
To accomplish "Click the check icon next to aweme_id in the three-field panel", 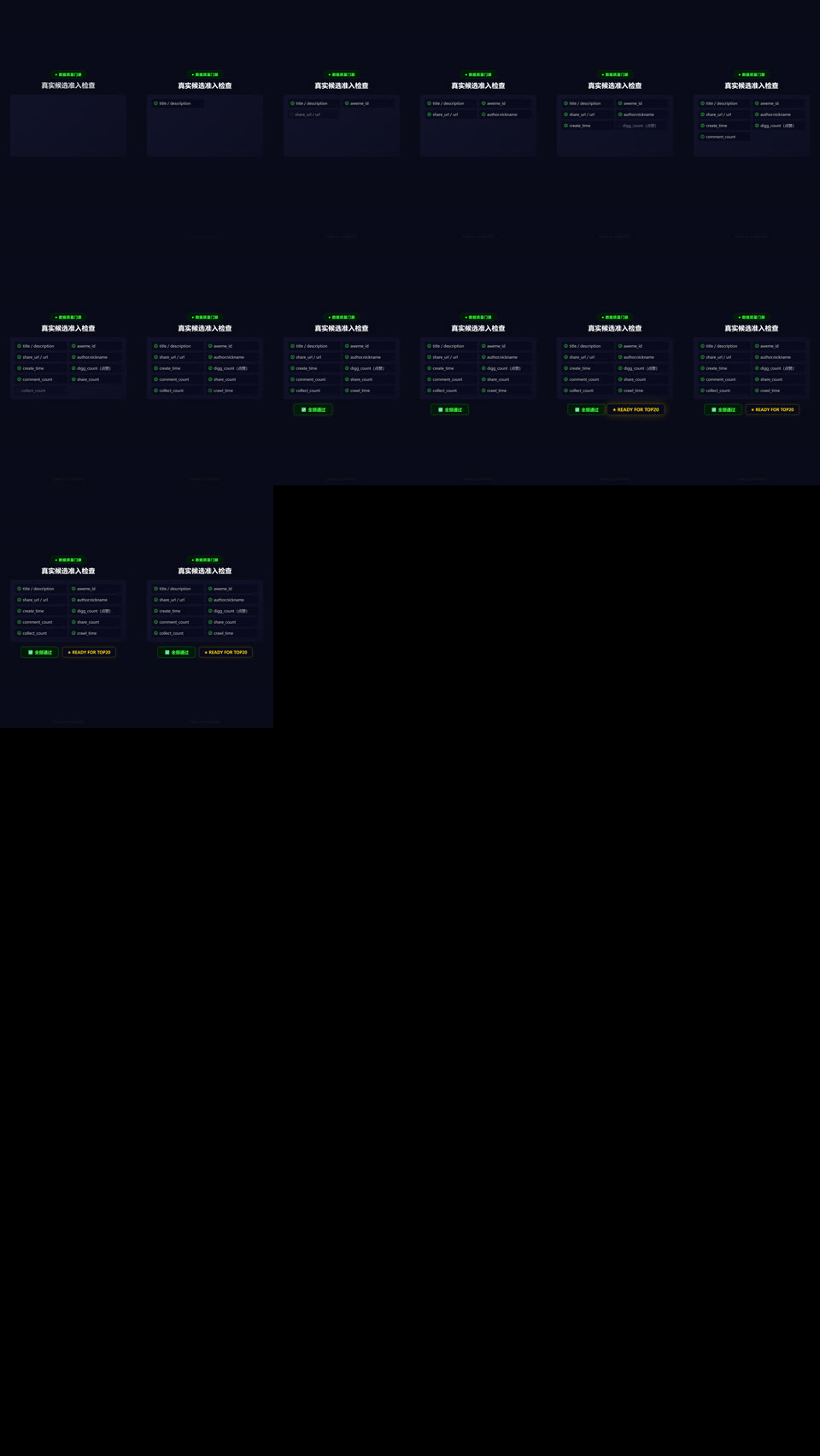I will tap(347, 103).
